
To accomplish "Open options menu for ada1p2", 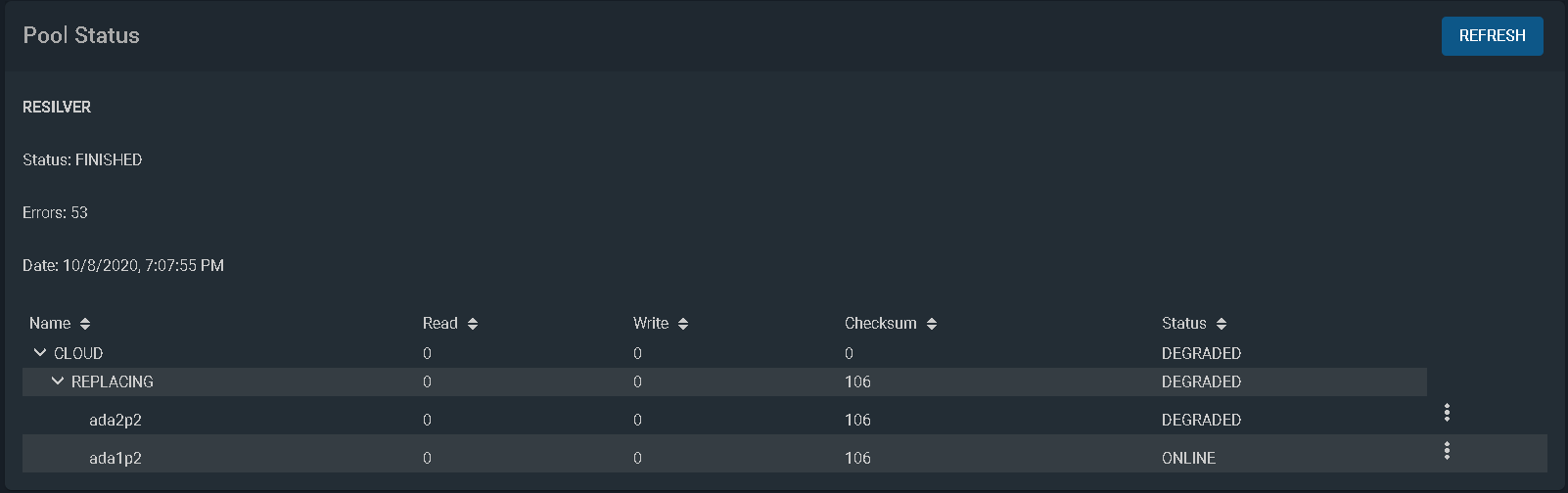I will coord(1447,451).
